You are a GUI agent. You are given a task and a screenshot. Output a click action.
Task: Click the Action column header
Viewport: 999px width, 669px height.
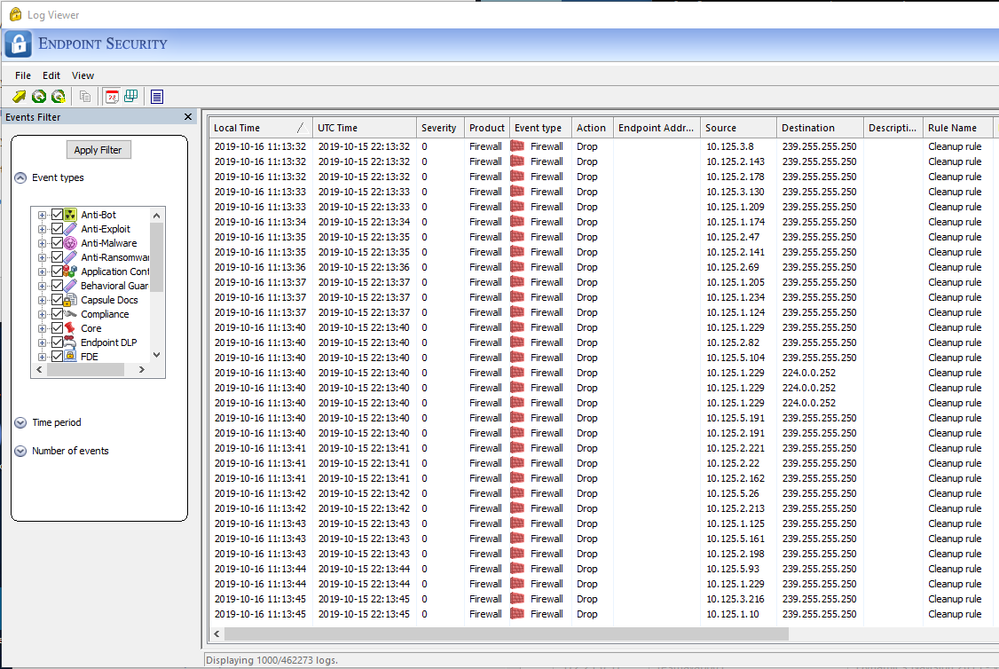pos(593,127)
